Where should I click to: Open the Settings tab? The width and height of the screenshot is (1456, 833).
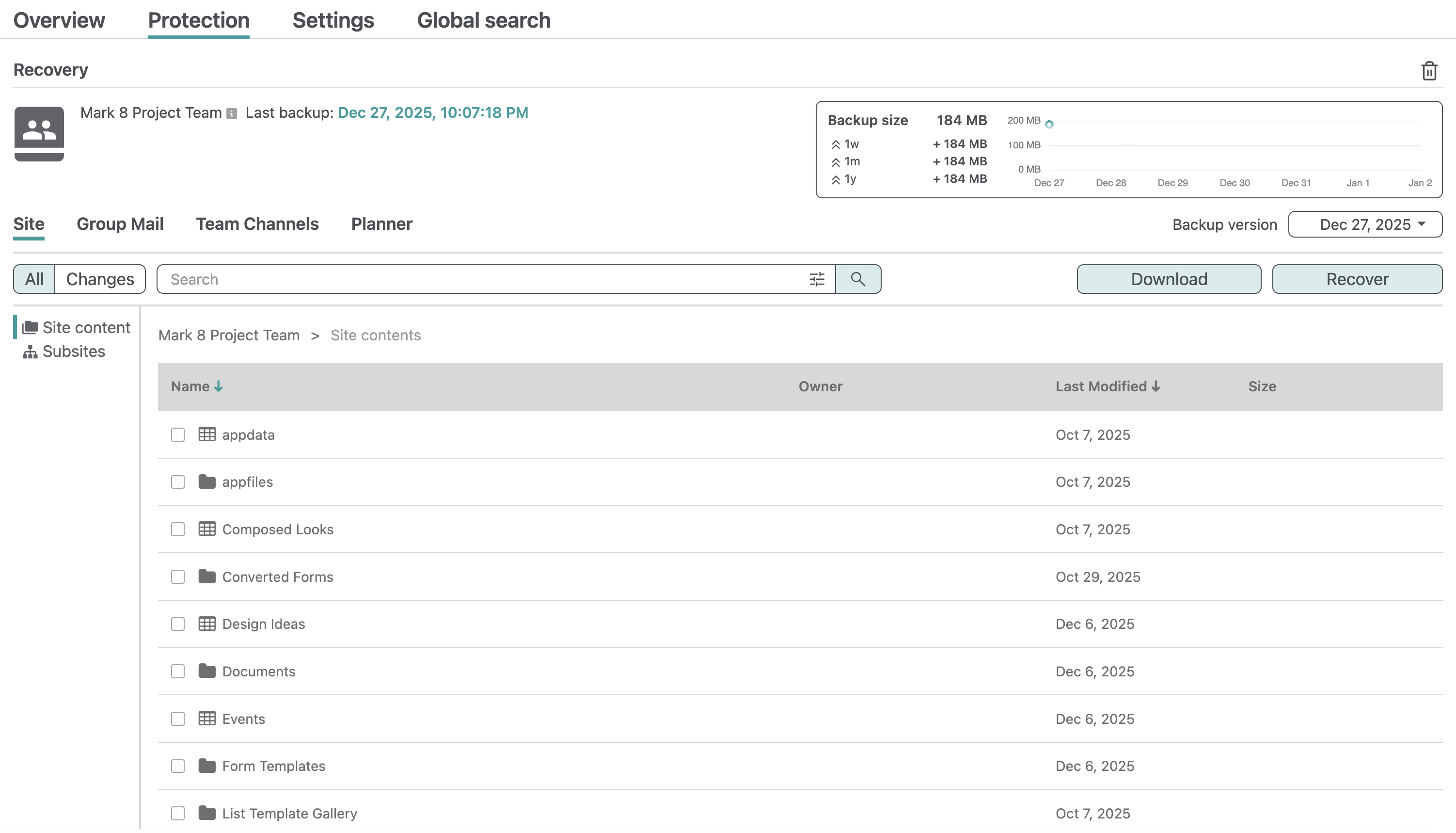pyautogui.click(x=333, y=20)
